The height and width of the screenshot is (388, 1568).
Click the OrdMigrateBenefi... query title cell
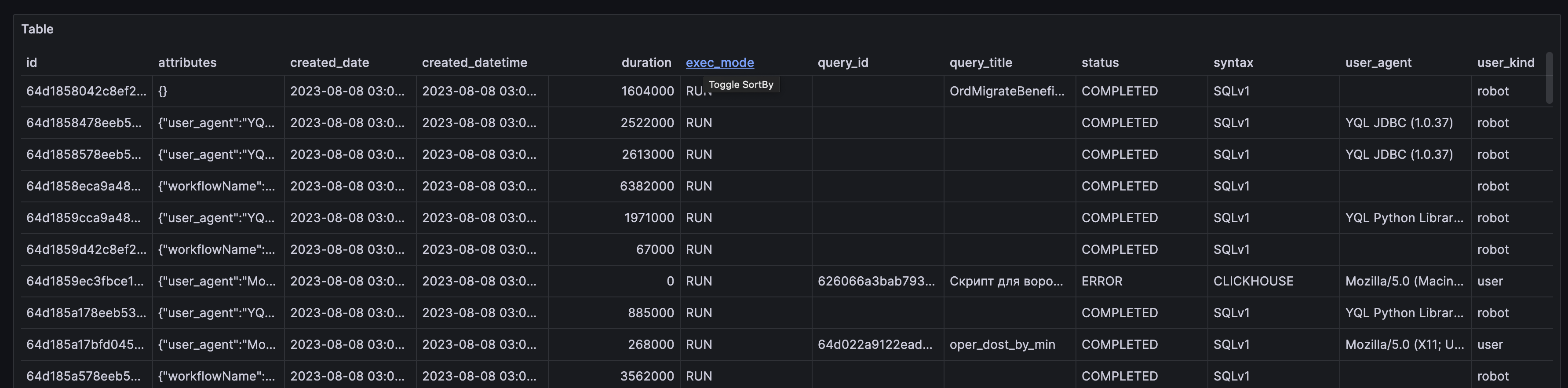[x=1007, y=92]
